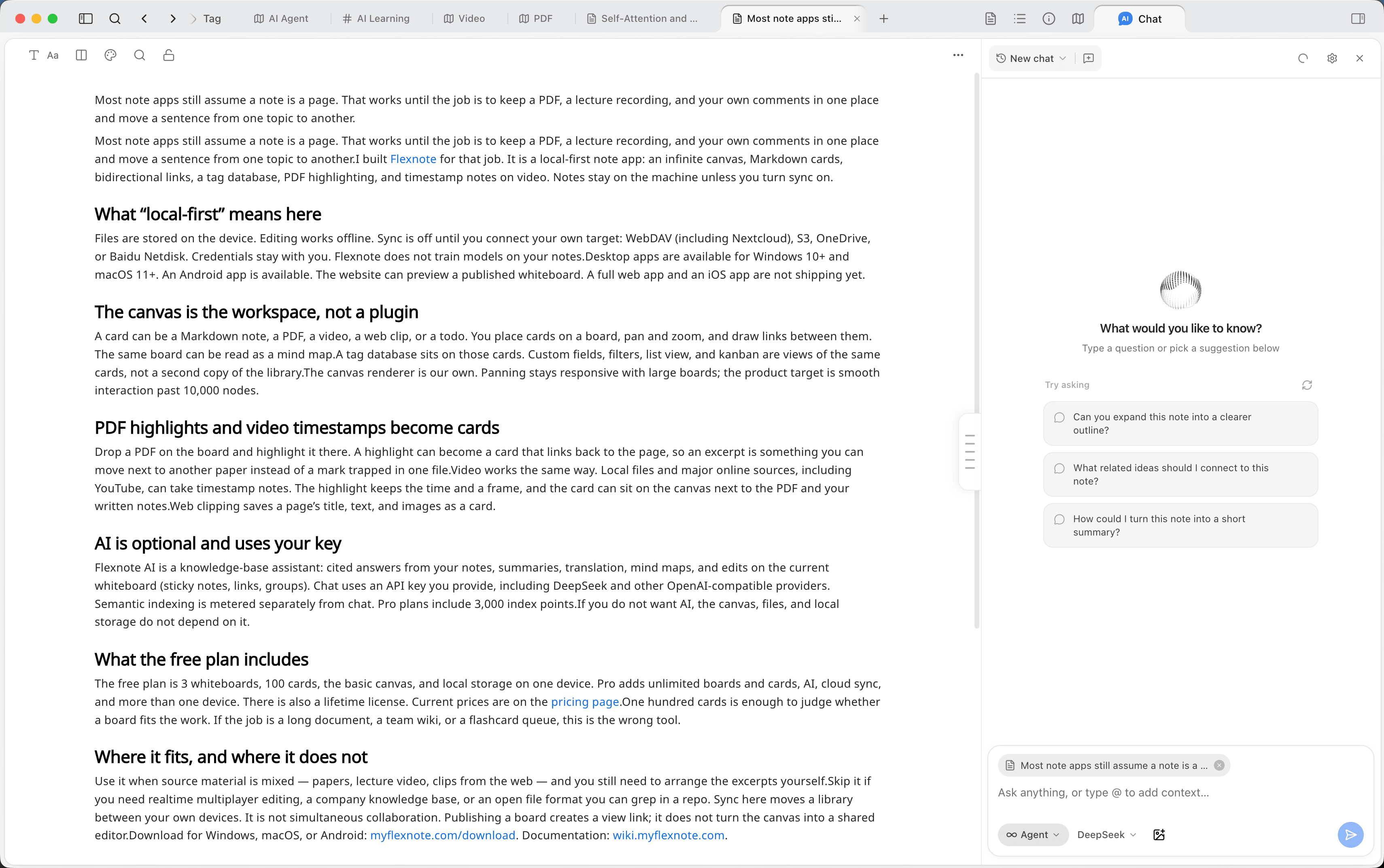Go forward with the right arrow
This screenshot has height=868, width=1384.
coord(173,18)
